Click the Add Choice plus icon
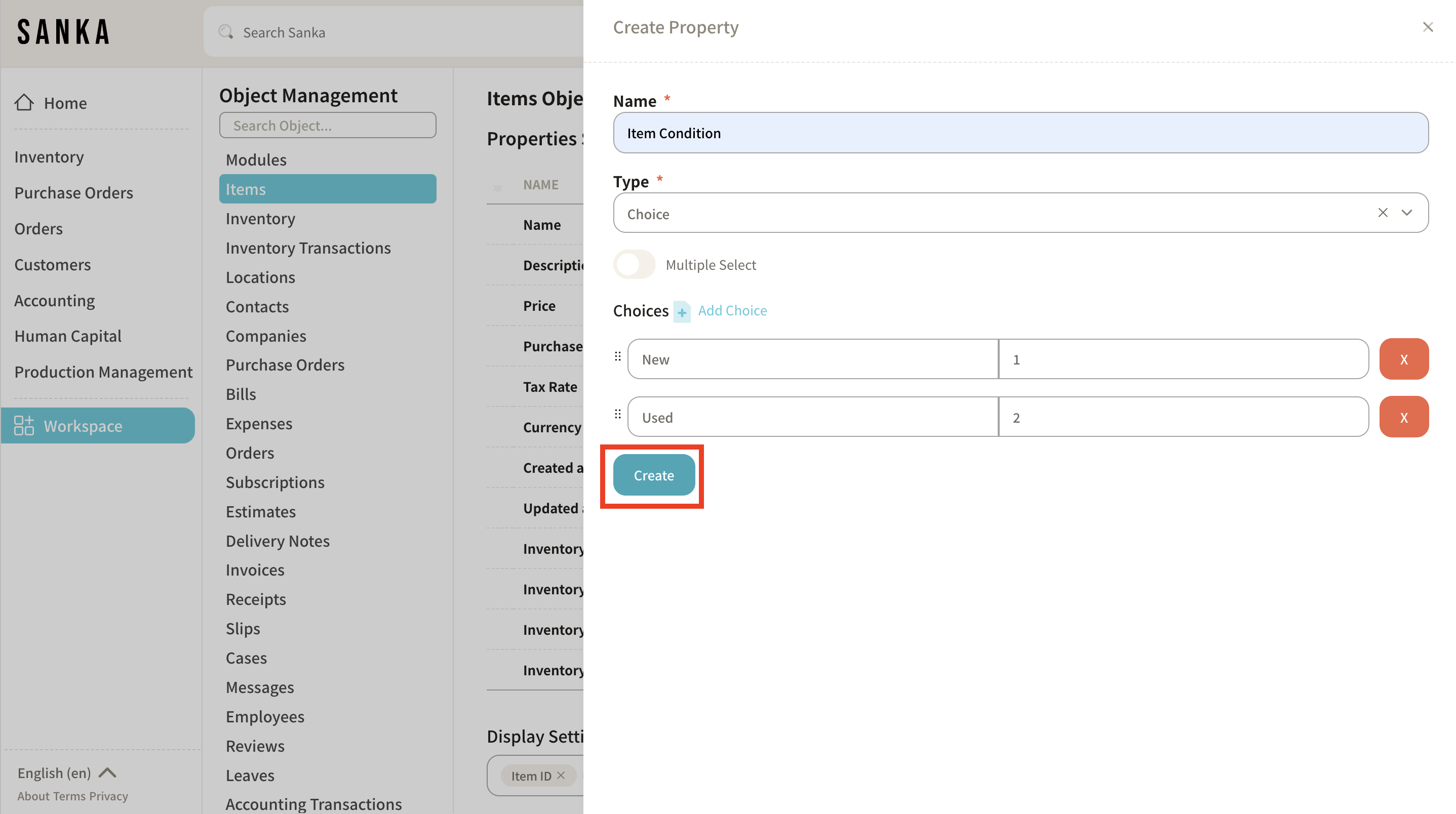This screenshot has height=814, width=1456. [682, 312]
